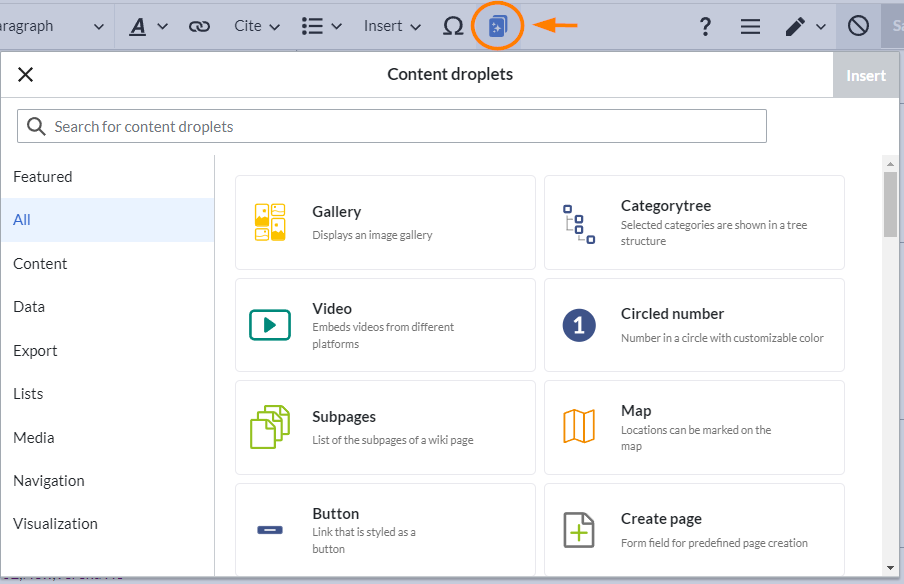Show the Navigation category droplets

pyautogui.click(x=49, y=481)
